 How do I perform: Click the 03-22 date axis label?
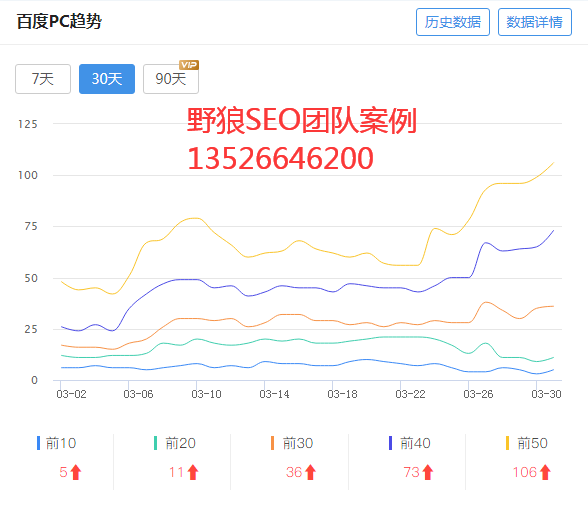(x=410, y=394)
